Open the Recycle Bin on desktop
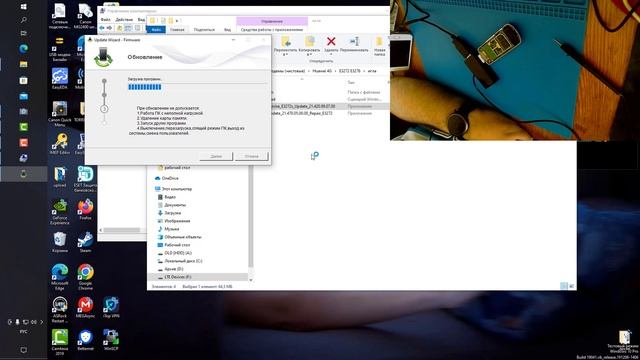Viewport: 640px width, 360px height. [60, 242]
